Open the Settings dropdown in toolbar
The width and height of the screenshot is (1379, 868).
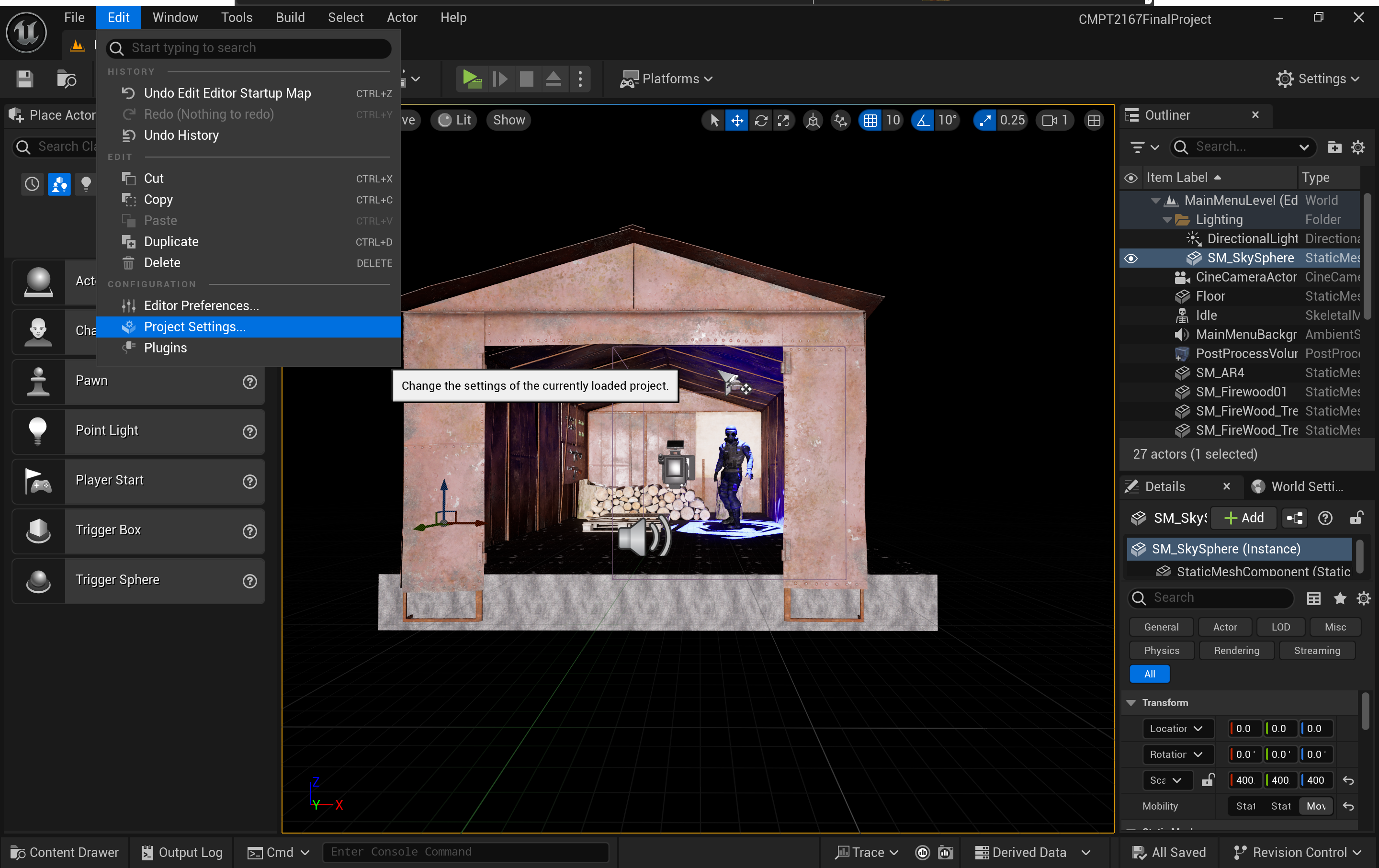click(1317, 79)
